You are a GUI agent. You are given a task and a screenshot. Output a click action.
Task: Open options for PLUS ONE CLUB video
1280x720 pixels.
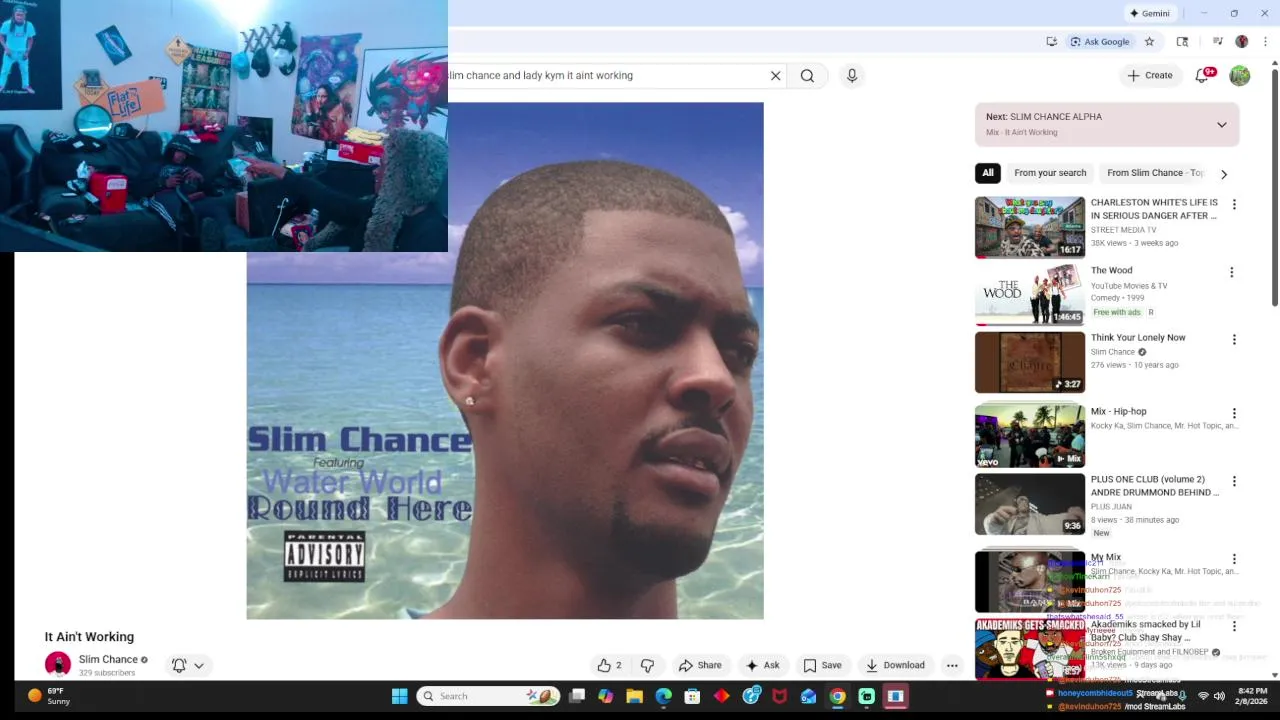[1234, 481]
